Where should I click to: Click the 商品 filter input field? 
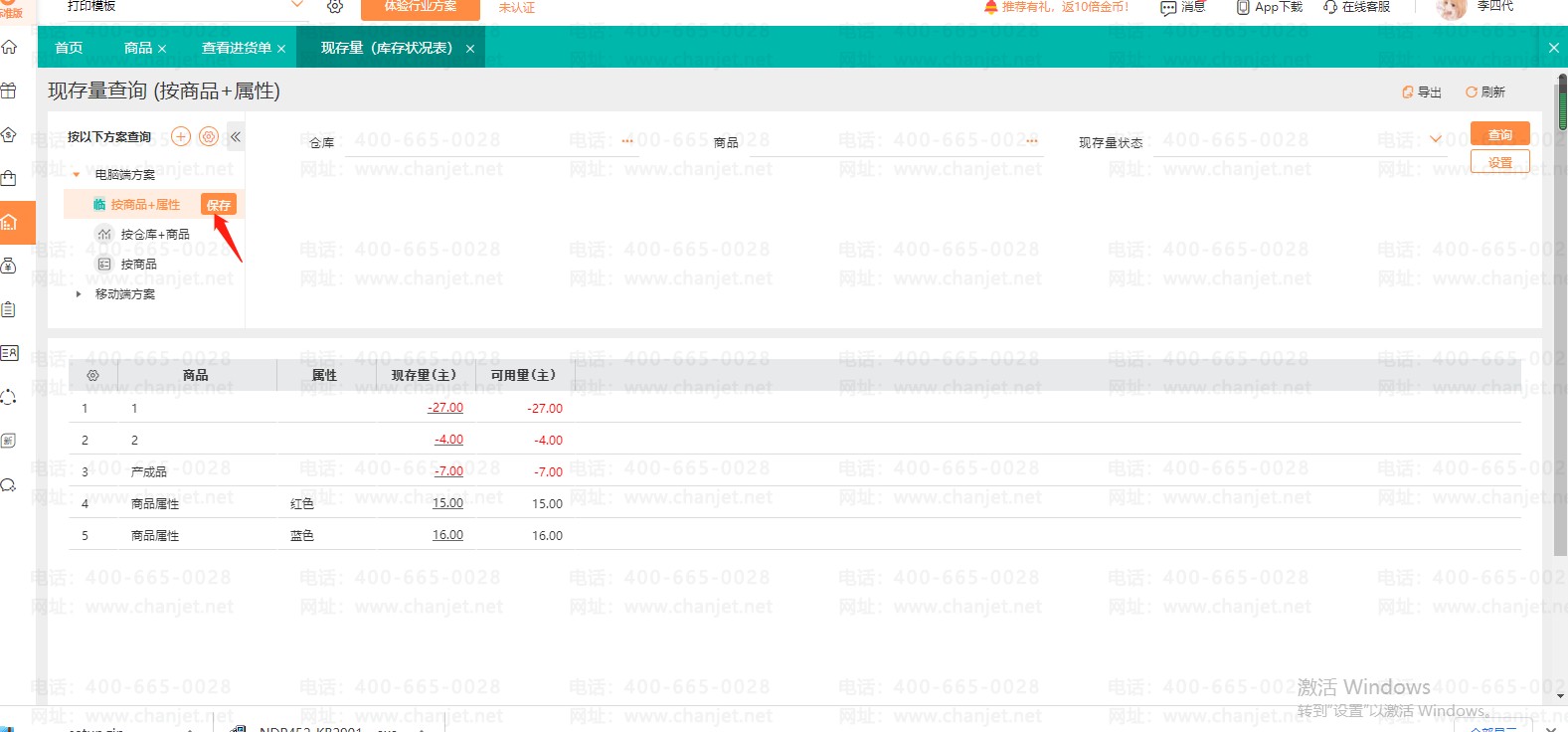[x=895, y=142]
